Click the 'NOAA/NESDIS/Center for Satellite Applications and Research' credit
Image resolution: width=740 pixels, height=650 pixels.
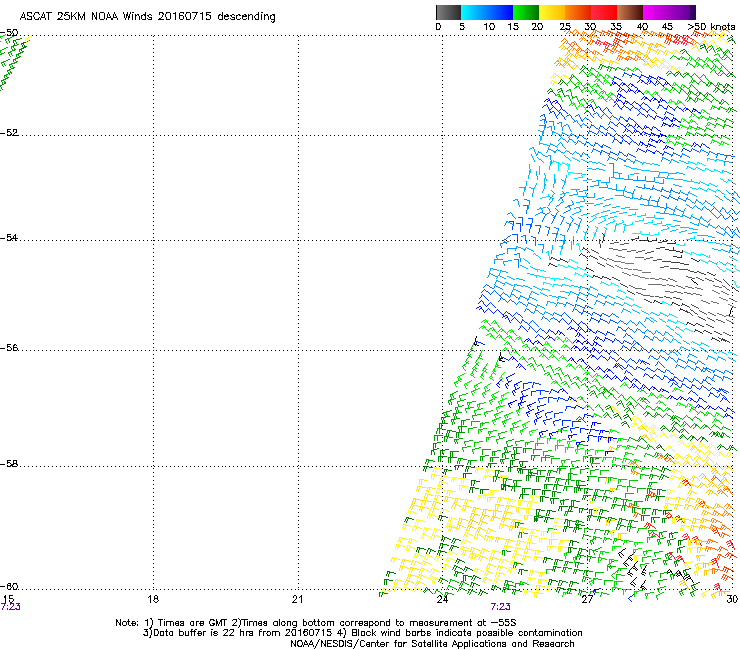432,644
